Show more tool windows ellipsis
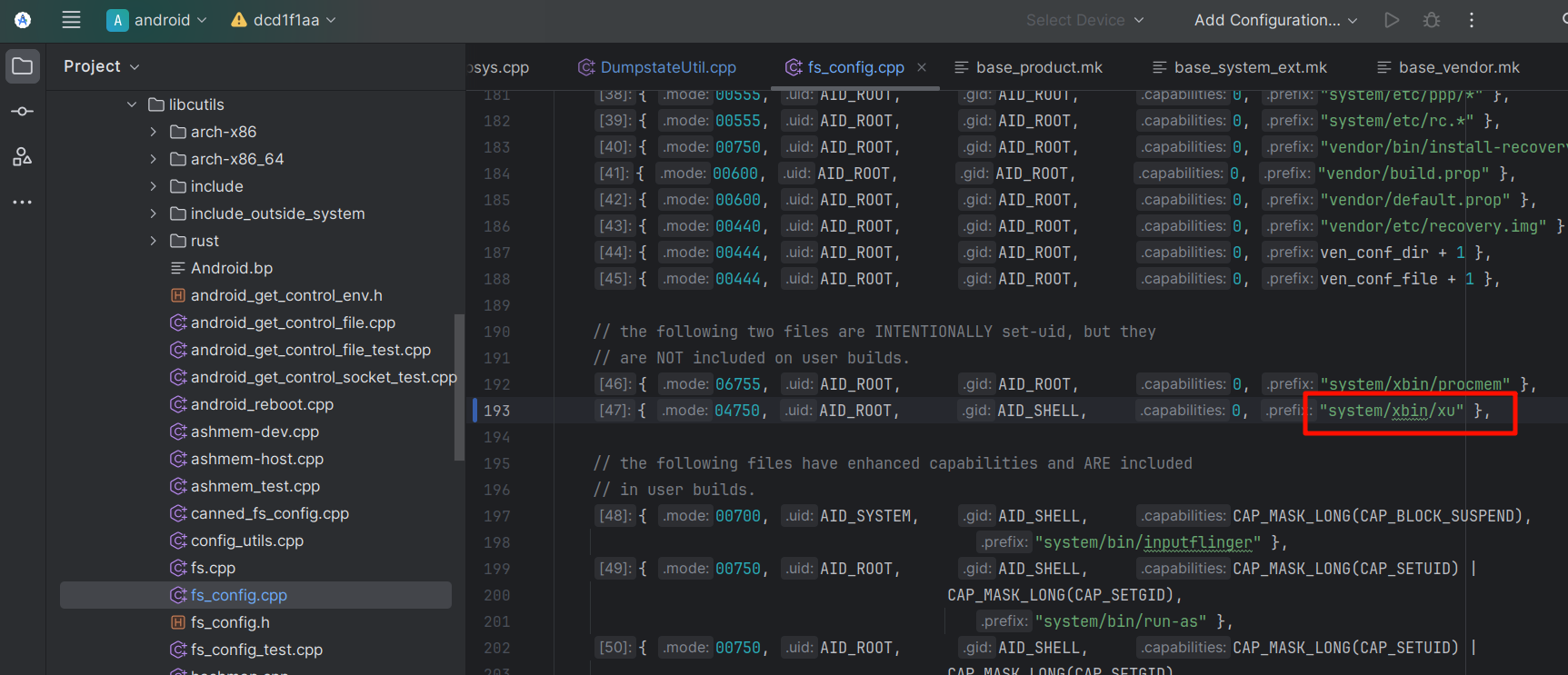Viewport: 1568px width, 675px height. click(x=23, y=202)
